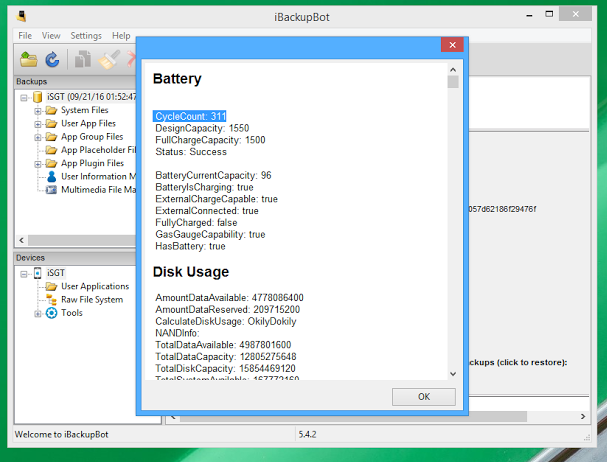Screen dimensions: 607x462
Task: Click OK to dismiss the info dialog
Action: [x=424, y=397]
